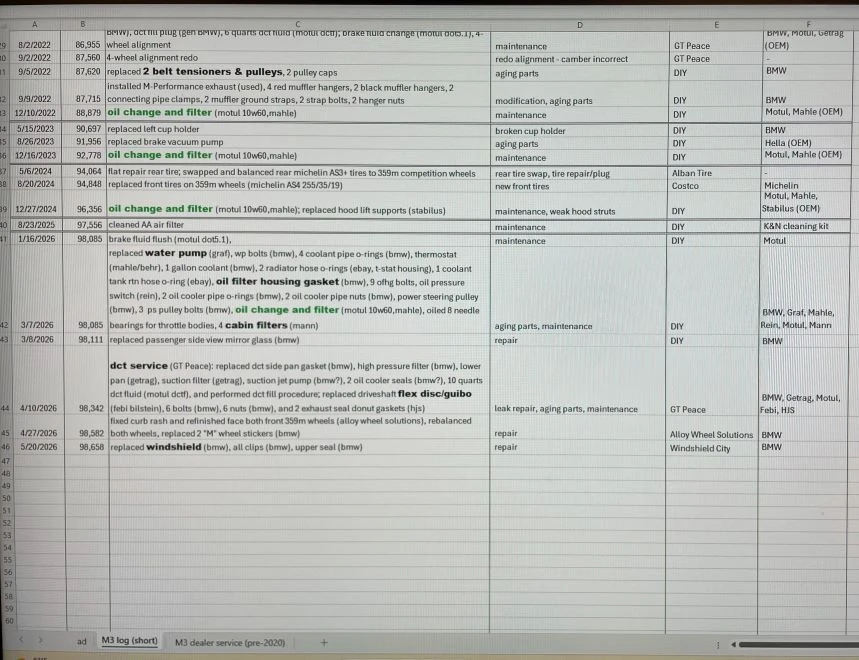The image size is (859, 660).
Task: Select cell 'rear tire swap, tire repair/plug'
Action: (x=580, y=174)
